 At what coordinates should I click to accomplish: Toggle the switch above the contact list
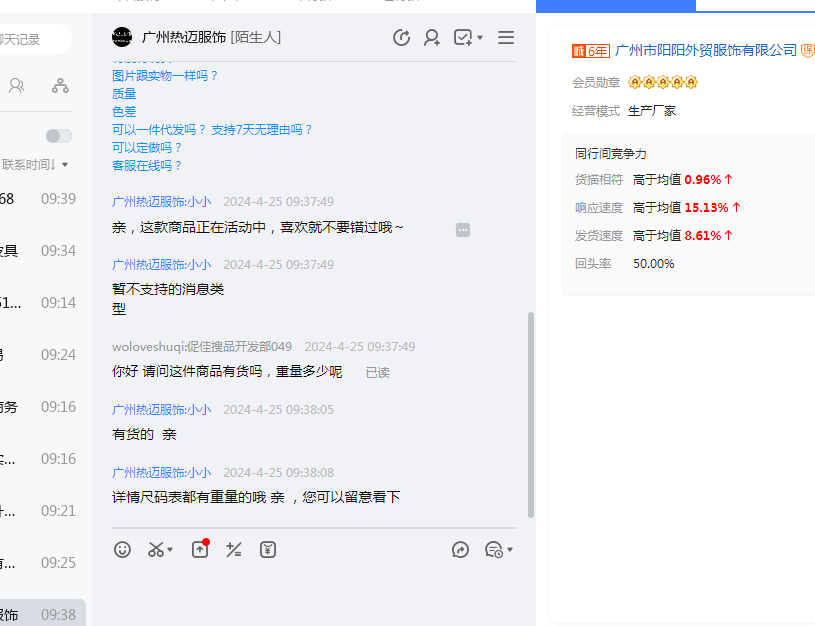pos(59,136)
